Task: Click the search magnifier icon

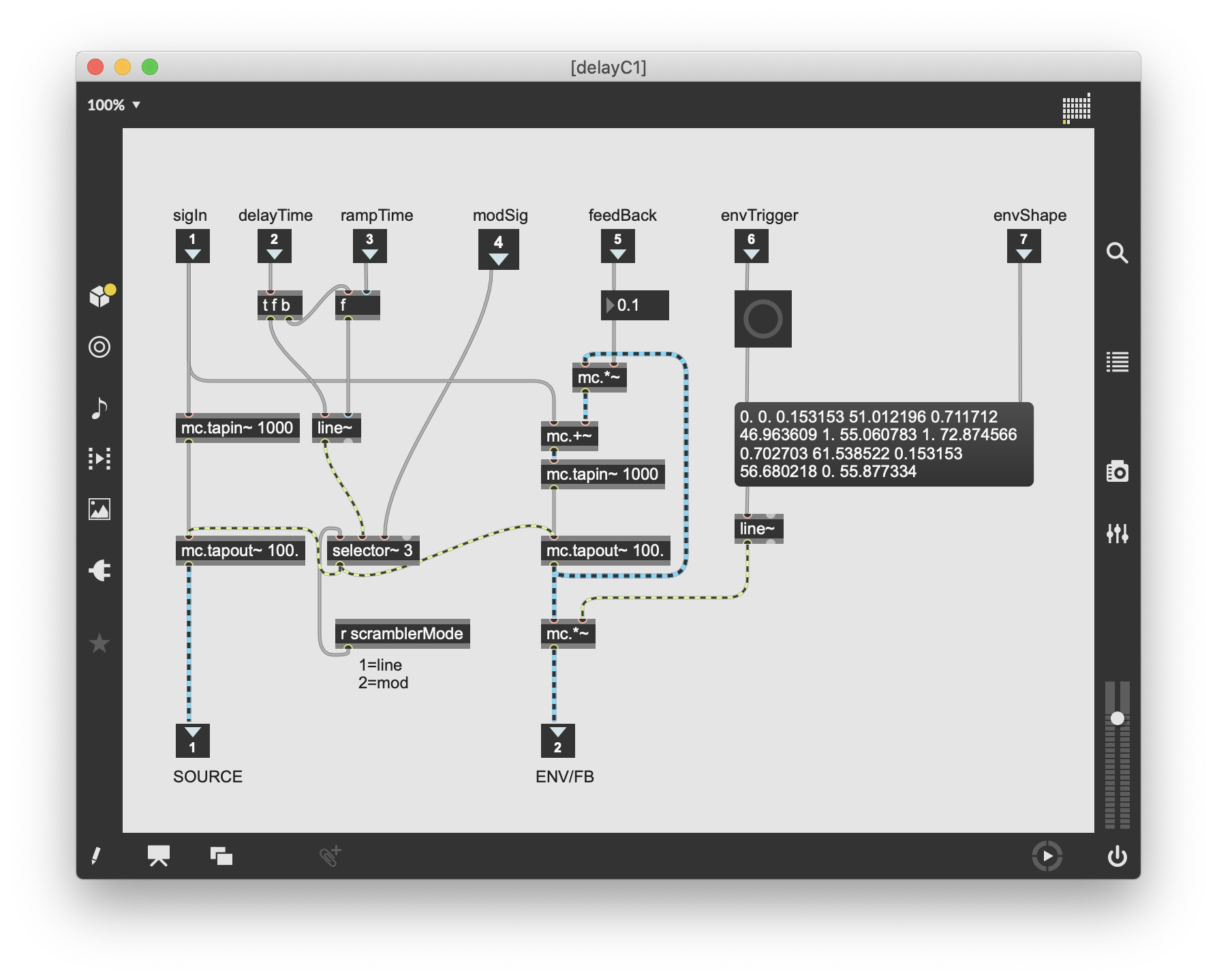Action: 1117,253
